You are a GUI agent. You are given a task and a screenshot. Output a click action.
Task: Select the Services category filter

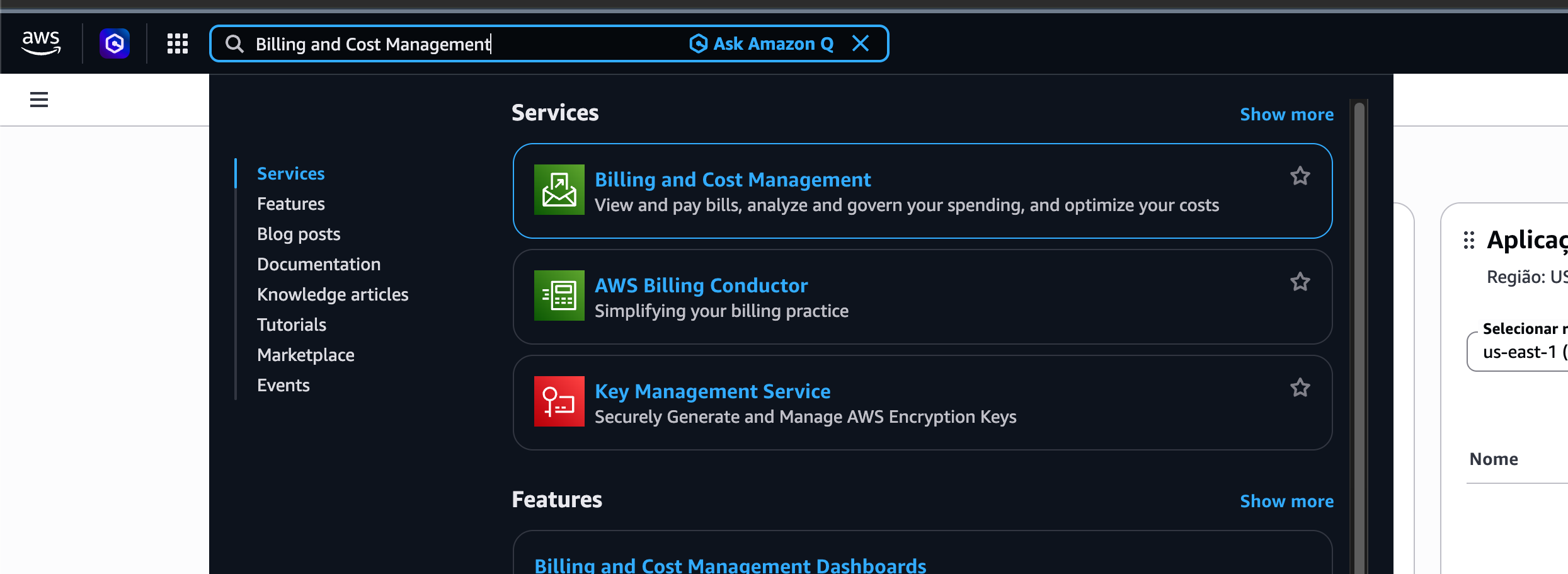point(291,173)
